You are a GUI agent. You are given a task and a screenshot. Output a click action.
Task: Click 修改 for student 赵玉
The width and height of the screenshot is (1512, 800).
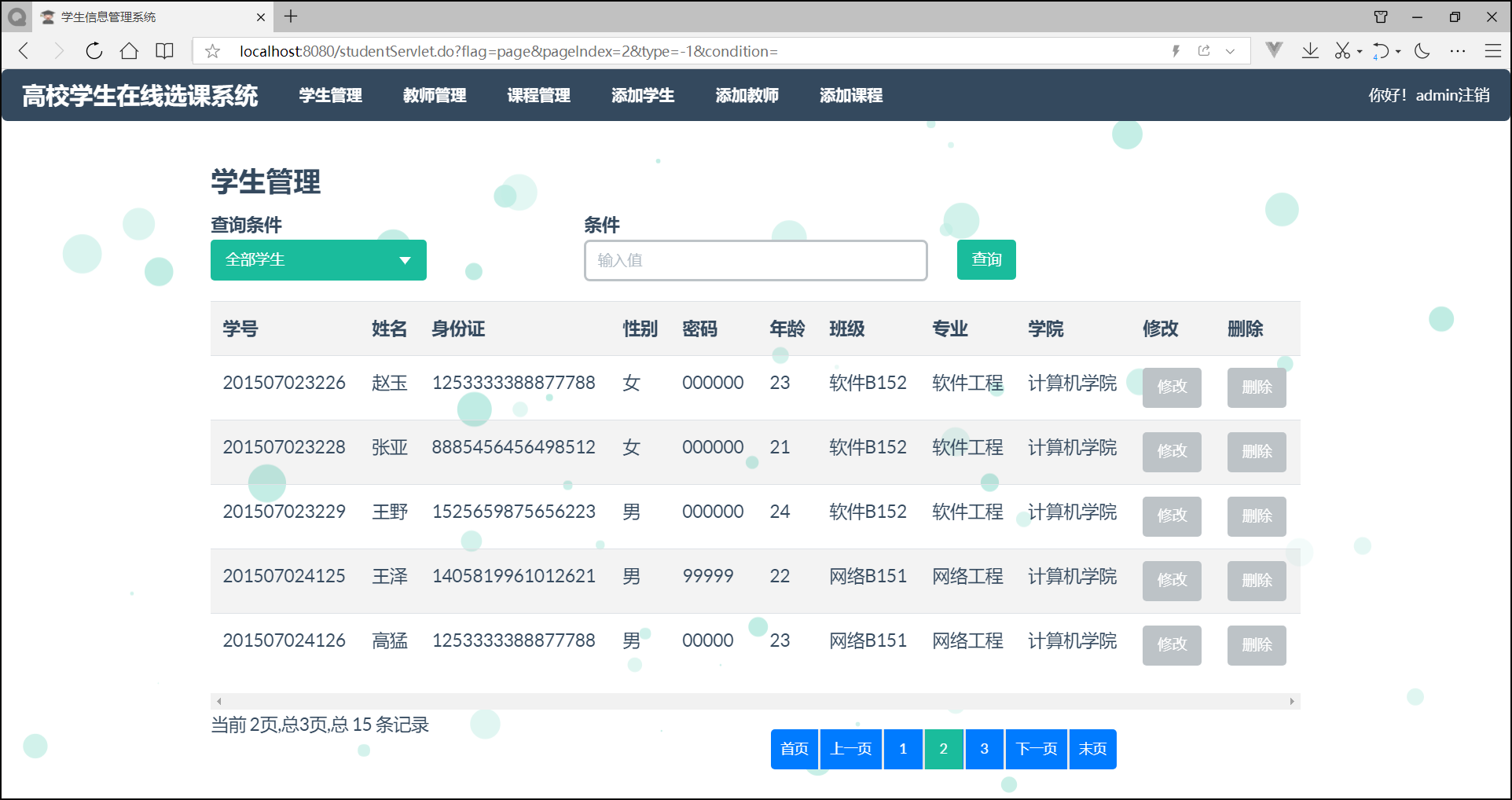click(x=1172, y=387)
